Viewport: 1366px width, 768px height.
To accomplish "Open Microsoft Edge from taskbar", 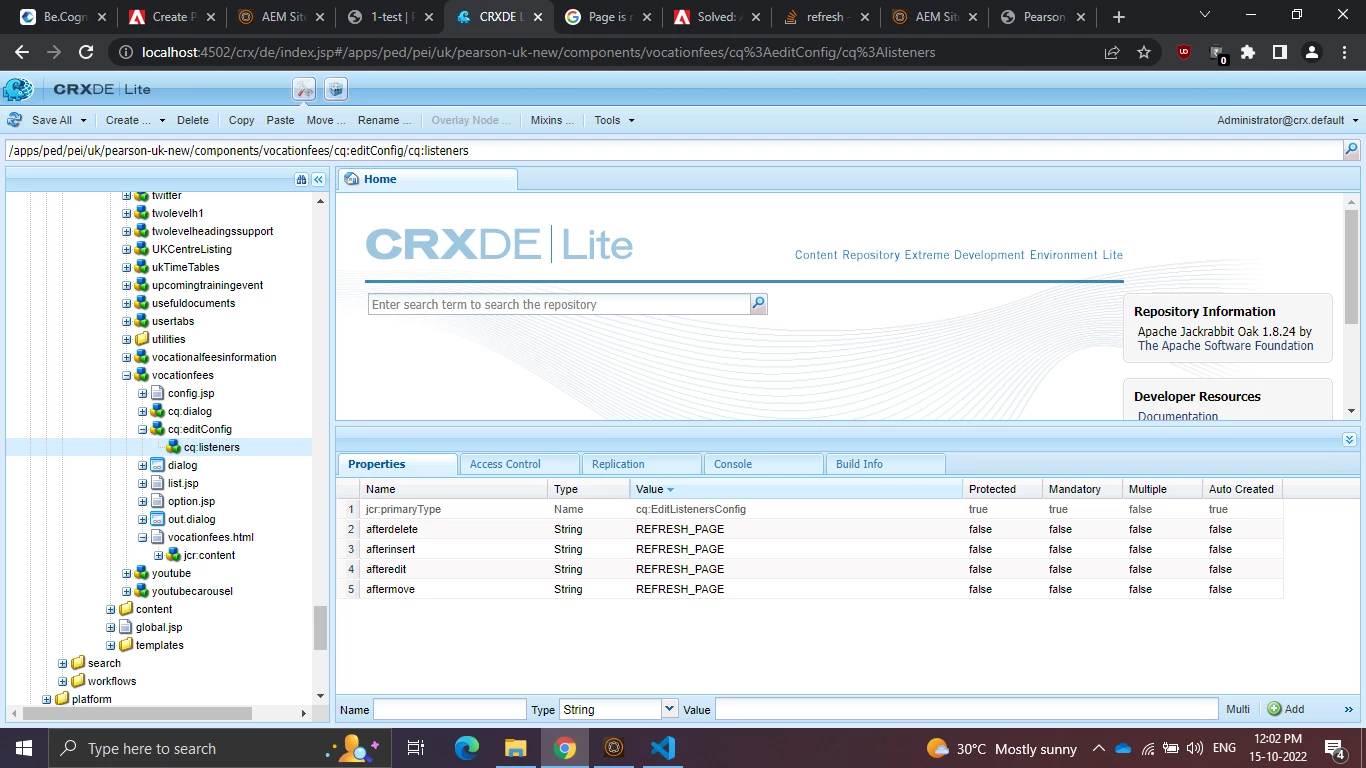I will click(467, 748).
